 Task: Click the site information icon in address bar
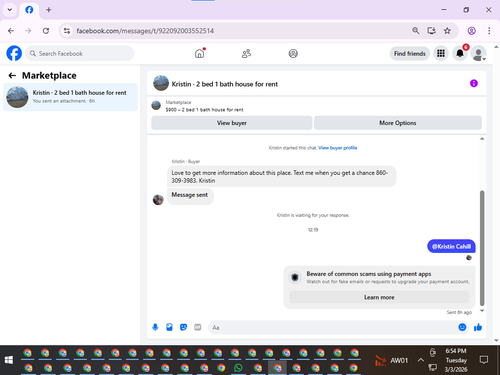67,31
